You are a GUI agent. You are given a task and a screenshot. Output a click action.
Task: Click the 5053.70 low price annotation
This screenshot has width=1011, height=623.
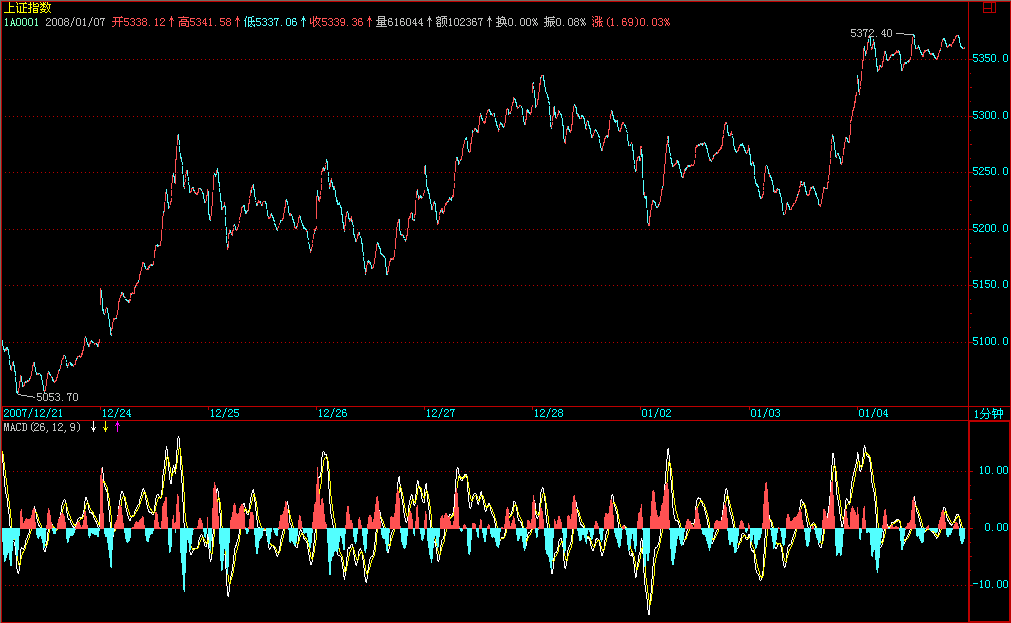click(57, 397)
